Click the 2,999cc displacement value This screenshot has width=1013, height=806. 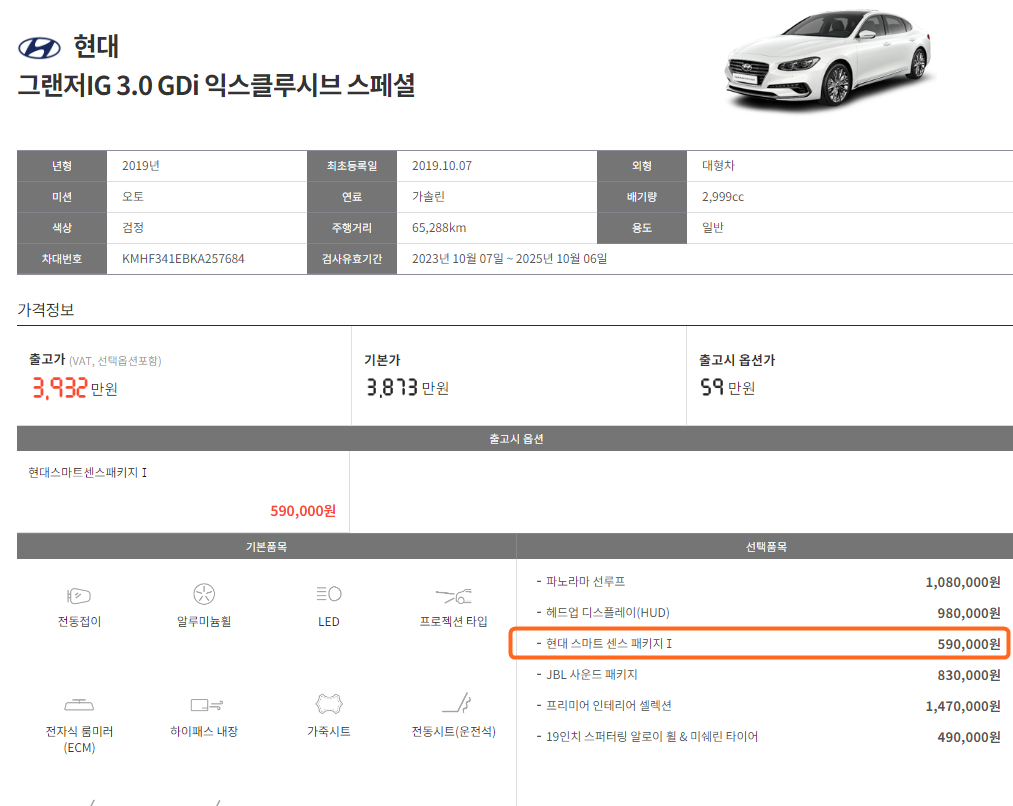pos(723,197)
